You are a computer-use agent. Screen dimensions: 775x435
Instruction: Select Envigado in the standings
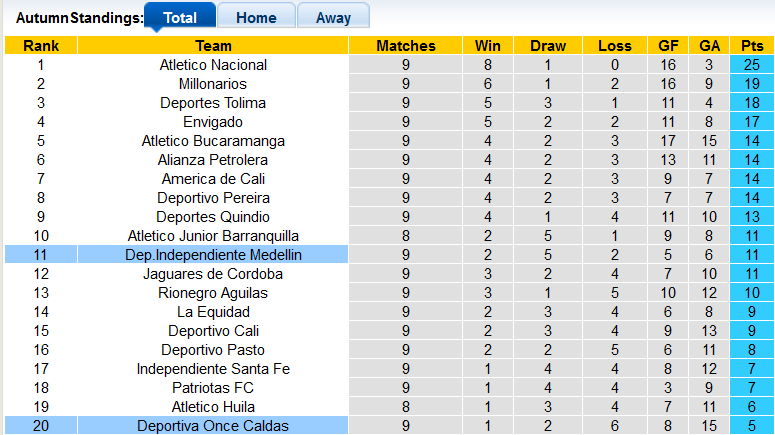[213, 122]
